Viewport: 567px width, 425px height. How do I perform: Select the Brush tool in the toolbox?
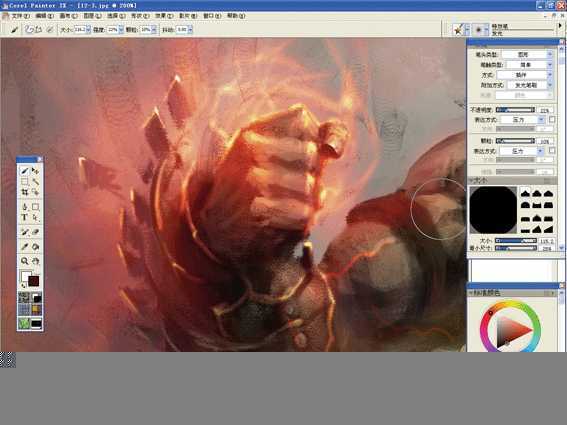25,171
